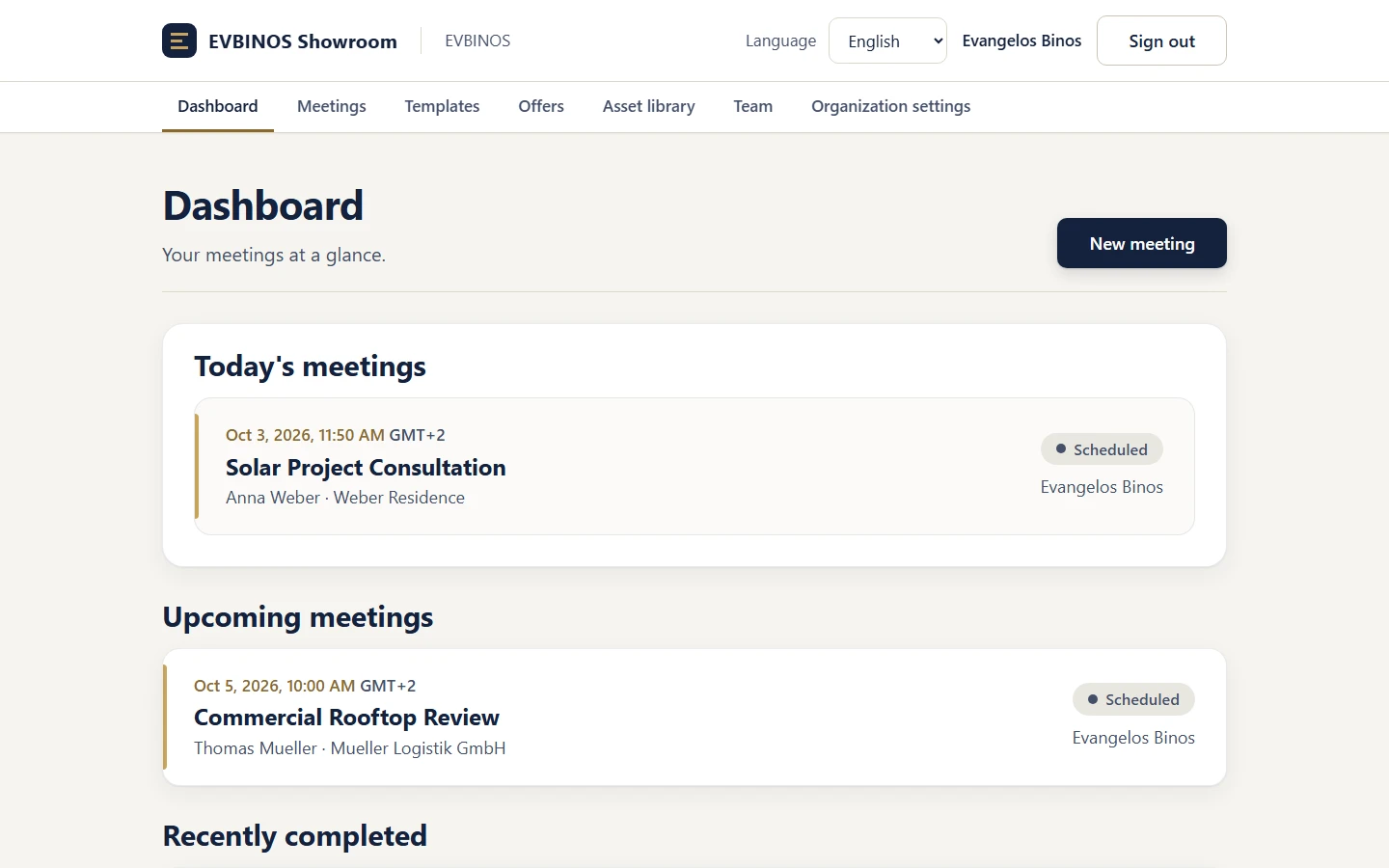Click the Oct 3, 2026, 11:50 AM date
The height and width of the screenshot is (868, 1389).
tap(305, 435)
